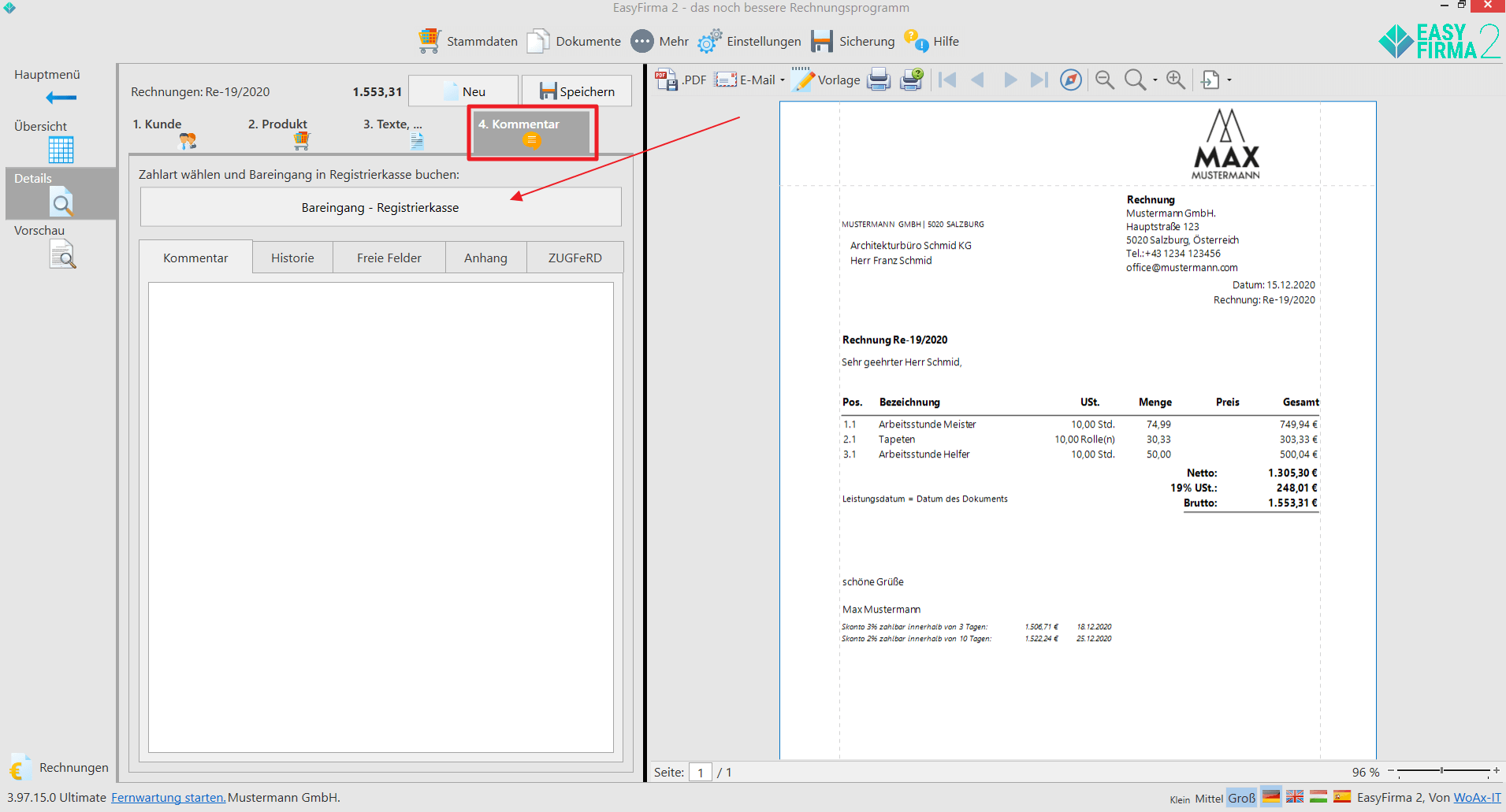Image resolution: width=1506 pixels, height=812 pixels.
Task: Click the Bareingang - Registrierkasse button
Action: 380,208
